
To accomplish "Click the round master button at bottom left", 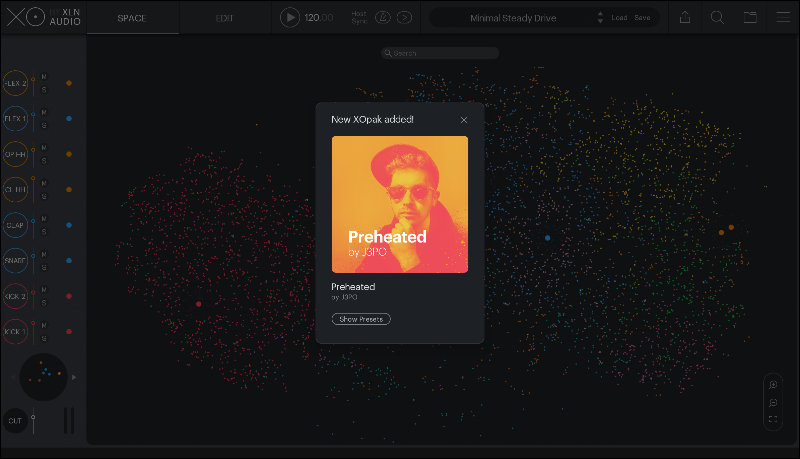I will (15, 421).
